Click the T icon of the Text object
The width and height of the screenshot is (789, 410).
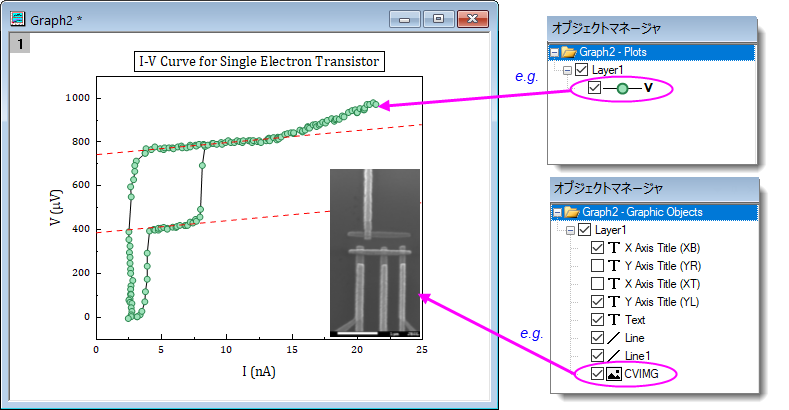613,319
